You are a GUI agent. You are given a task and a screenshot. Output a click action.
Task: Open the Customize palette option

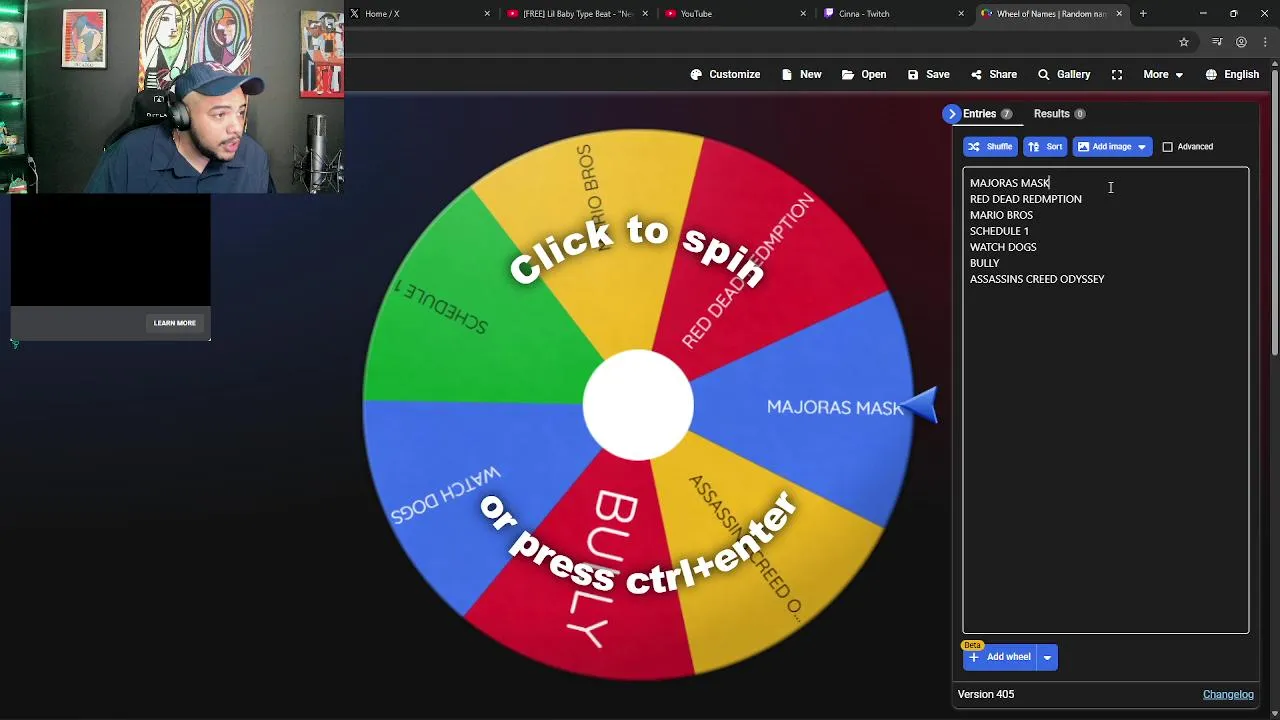pyautogui.click(x=725, y=74)
